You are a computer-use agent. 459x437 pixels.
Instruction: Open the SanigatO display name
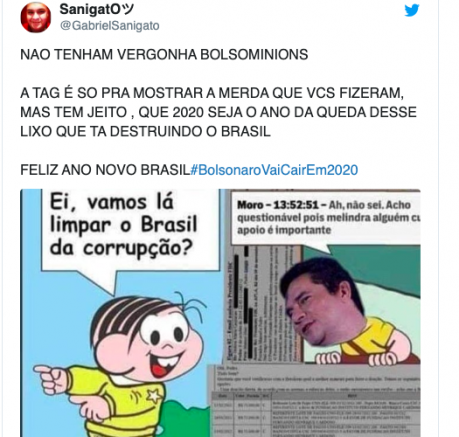97,9
